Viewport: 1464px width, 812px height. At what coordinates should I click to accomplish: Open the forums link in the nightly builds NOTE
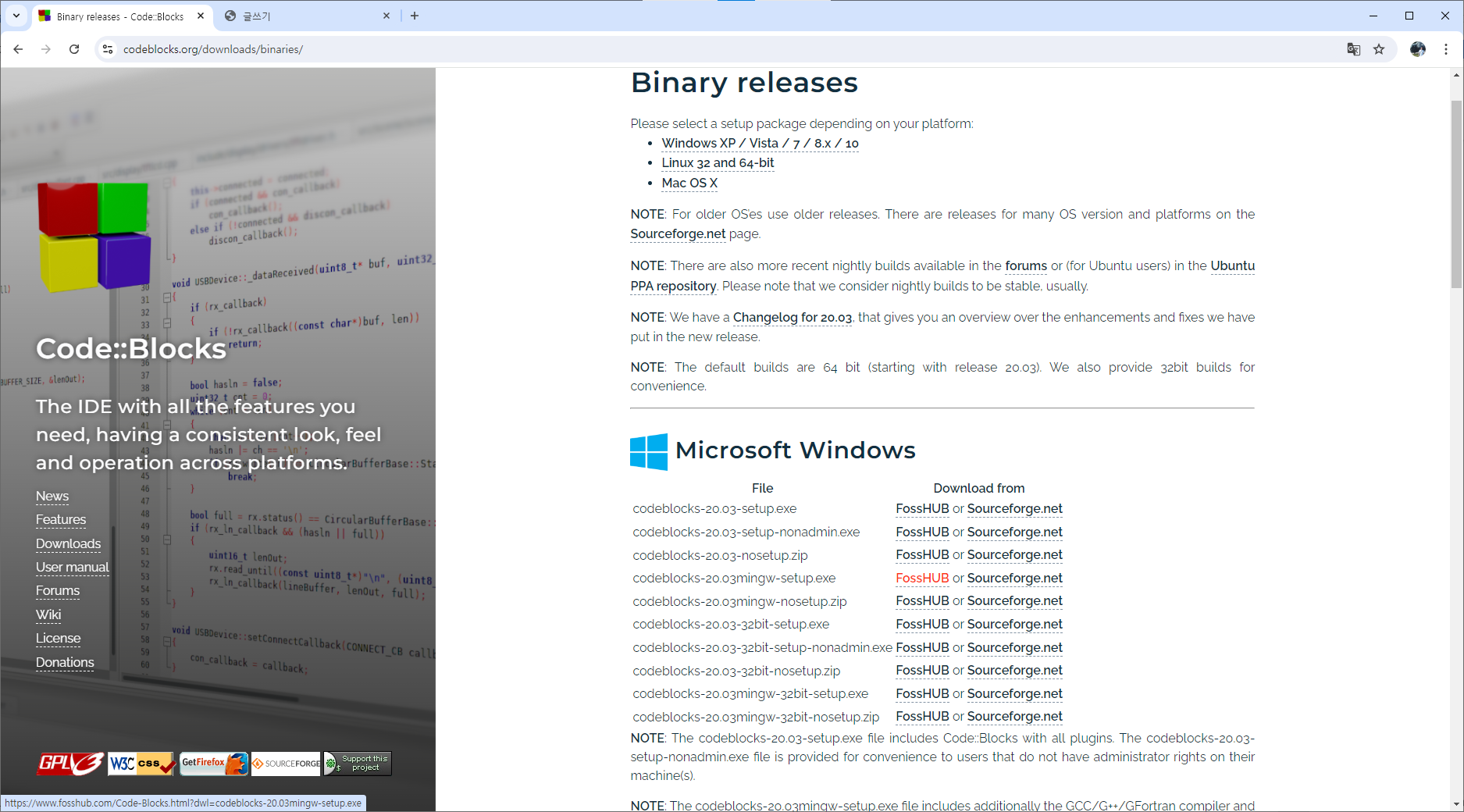(1026, 266)
